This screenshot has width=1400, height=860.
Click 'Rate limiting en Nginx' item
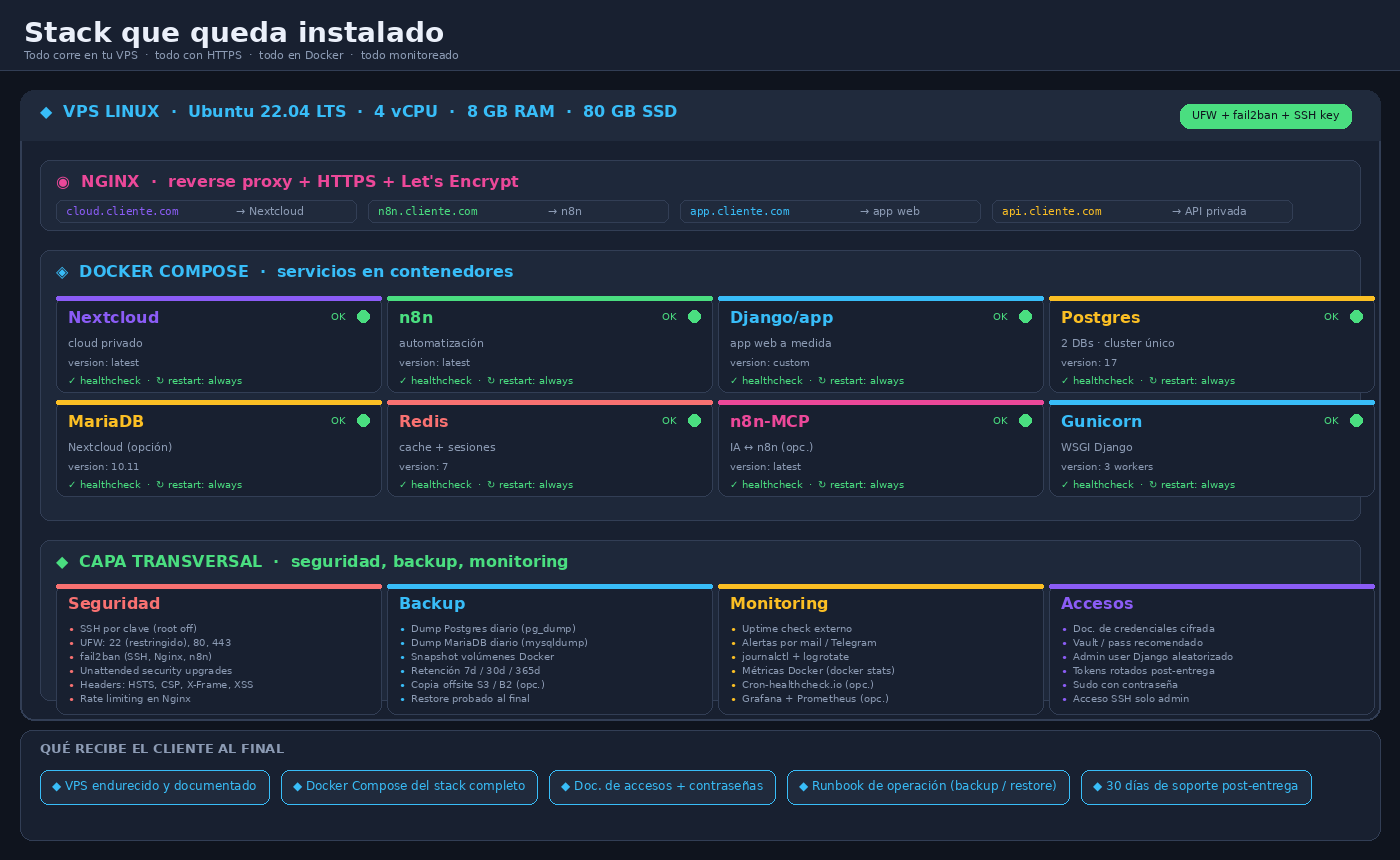click(x=135, y=699)
